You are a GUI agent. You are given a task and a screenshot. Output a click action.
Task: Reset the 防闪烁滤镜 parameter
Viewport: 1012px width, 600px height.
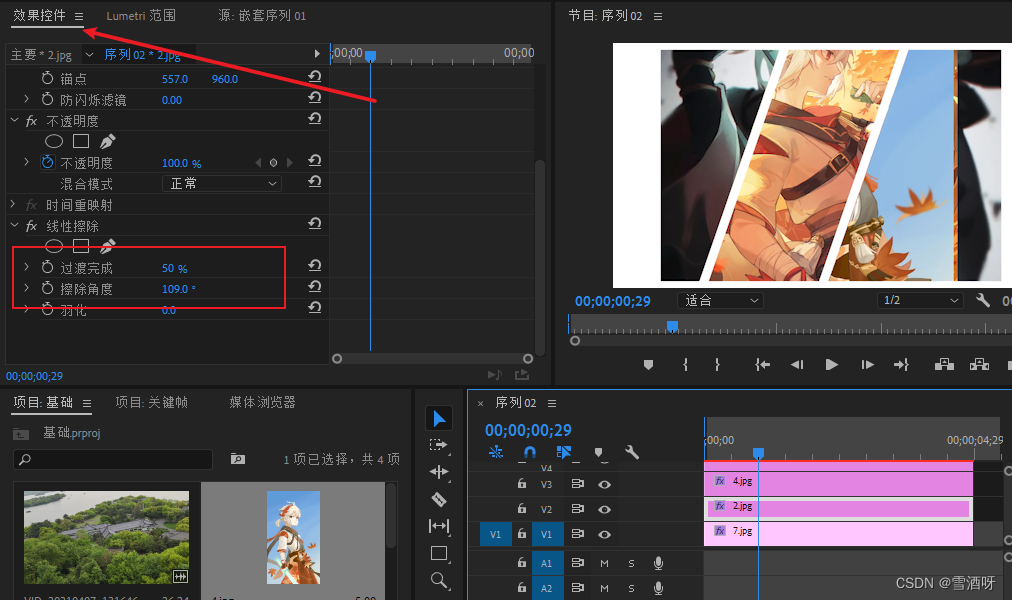(x=314, y=97)
